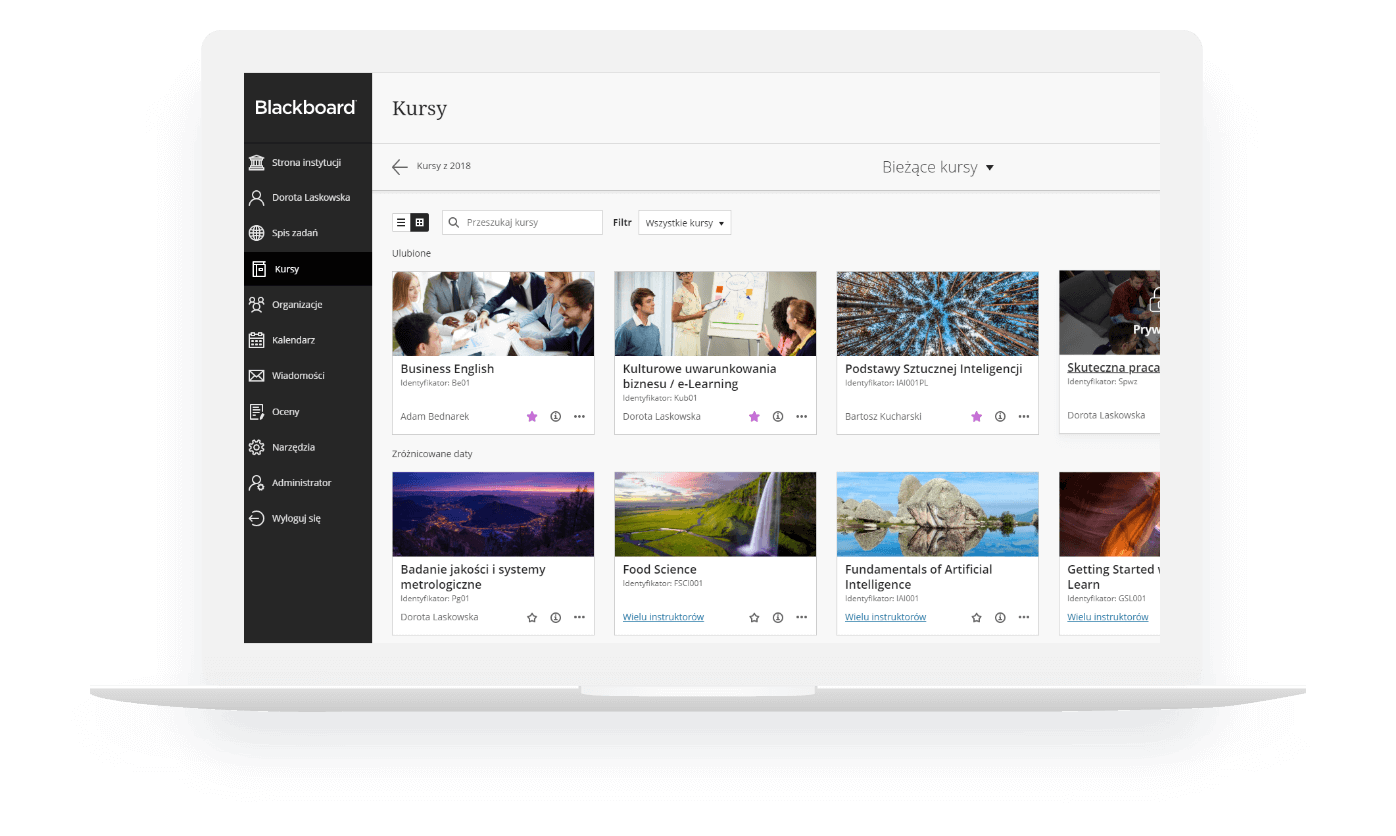1396x836 pixels.
Task: Open the Wszystkie kursy filter dropdown
Action: point(685,222)
